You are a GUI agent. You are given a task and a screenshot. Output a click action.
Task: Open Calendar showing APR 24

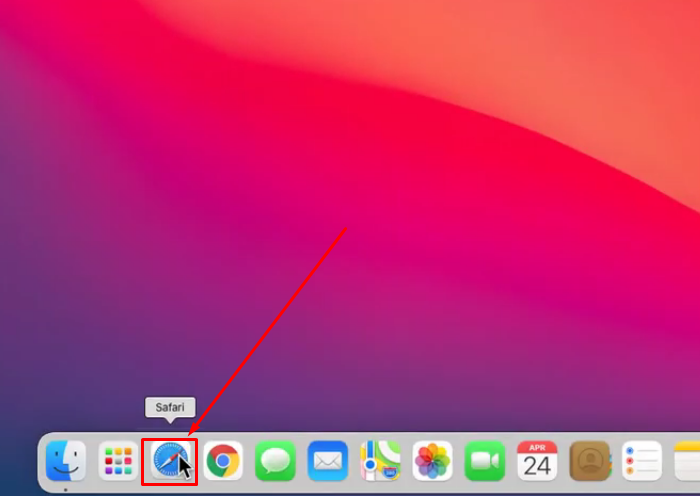pyautogui.click(x=537, y=461)
